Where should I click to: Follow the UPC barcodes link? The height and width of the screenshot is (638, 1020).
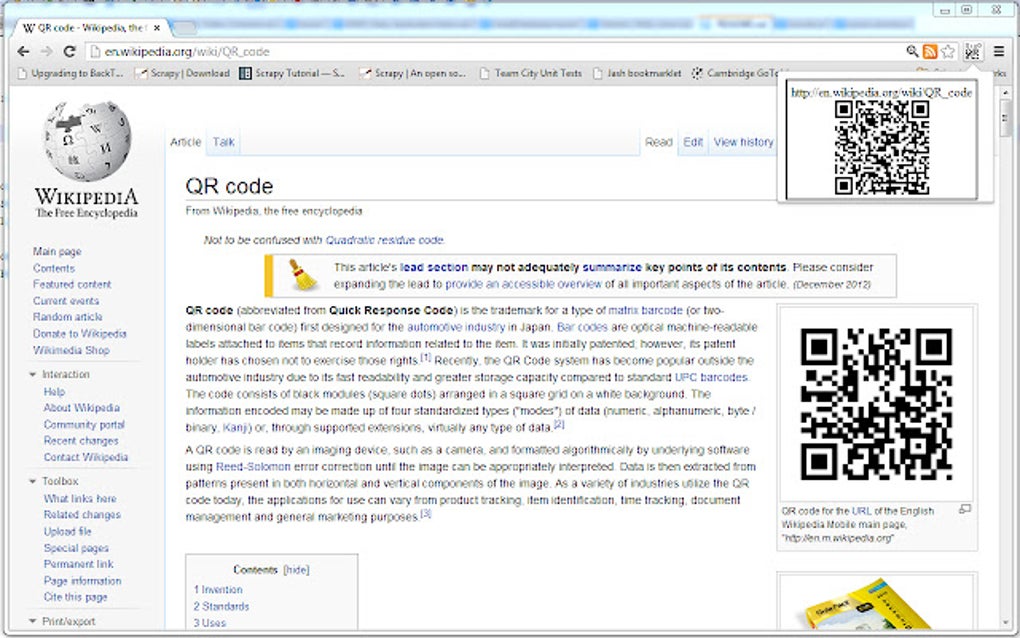click(x=711, y=377)
